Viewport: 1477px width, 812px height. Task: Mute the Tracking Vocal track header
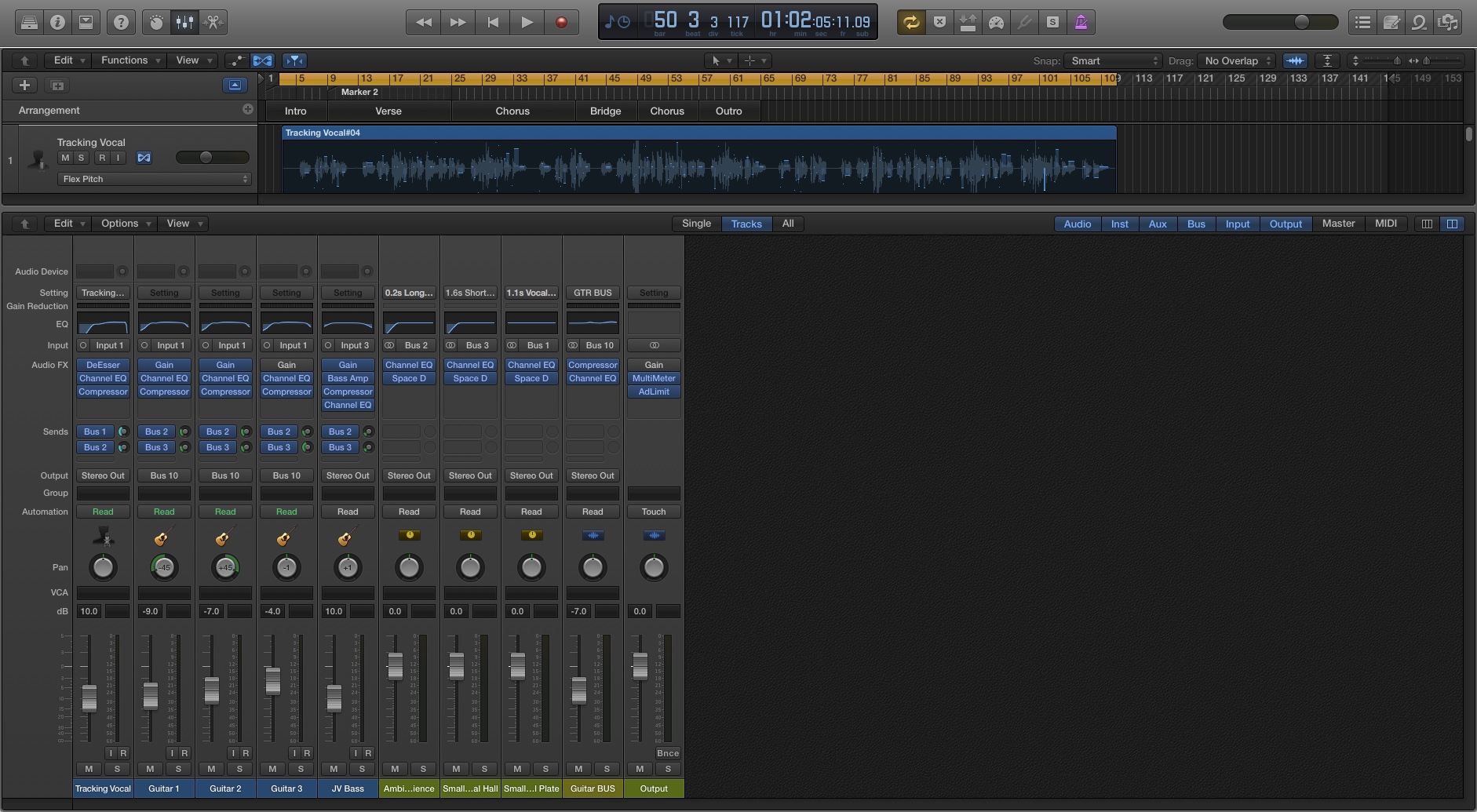(65, 158)
